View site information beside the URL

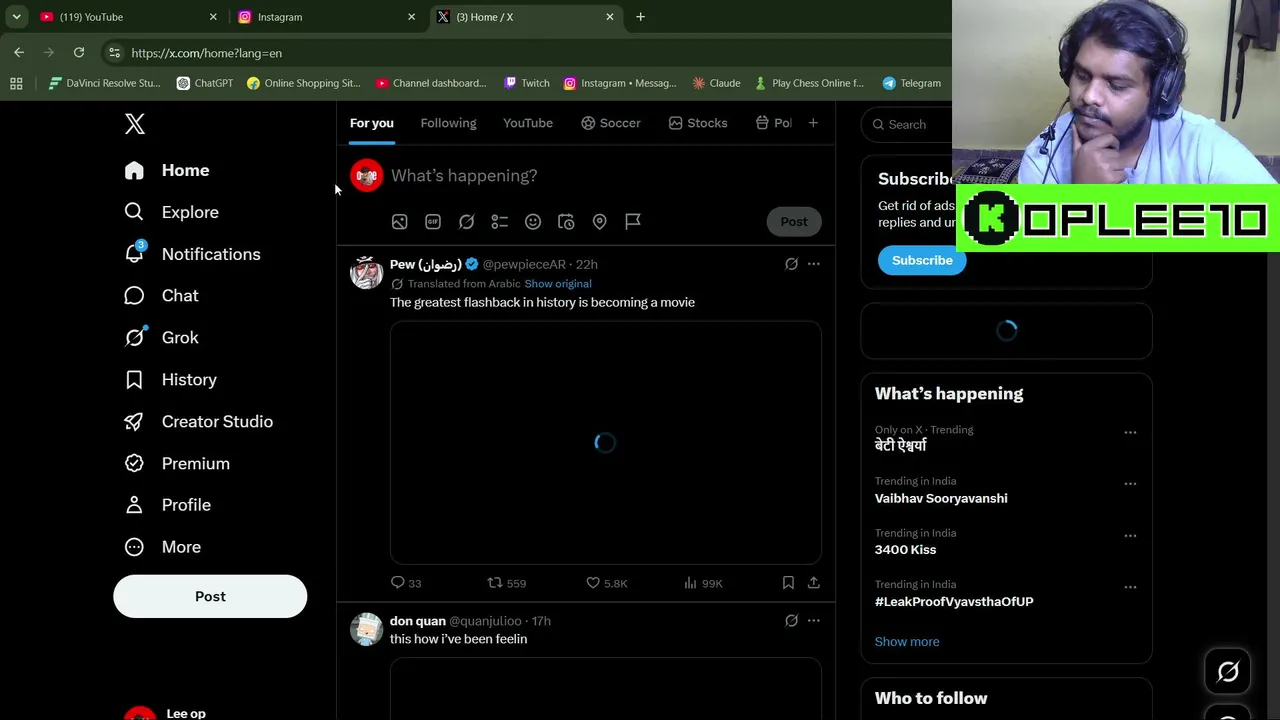click(114, 53)
